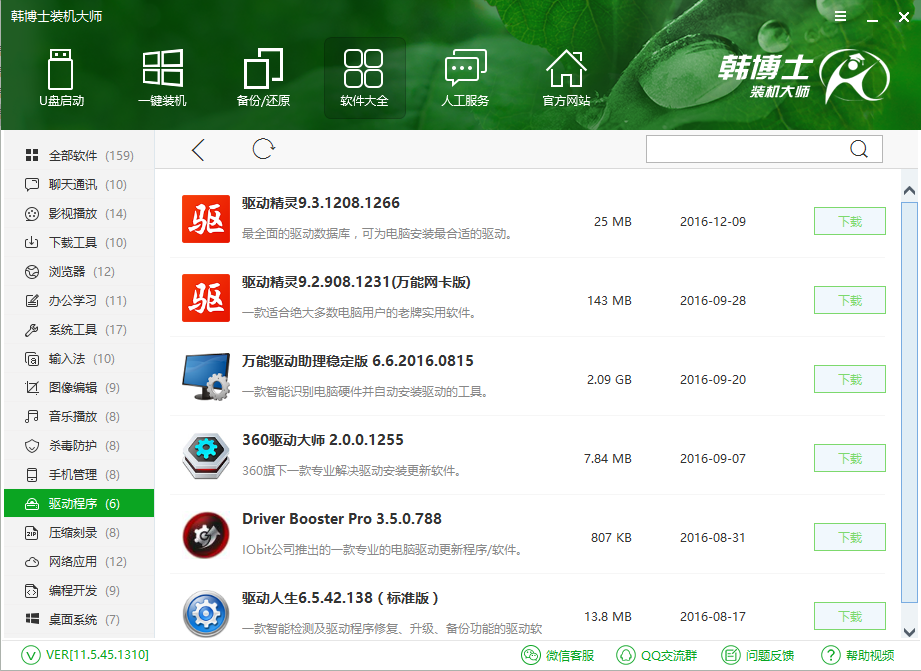Open the hamburger menu in title bar
This screenshot has height=671, width=921.
pyautogui.click(x=839, y=16)
